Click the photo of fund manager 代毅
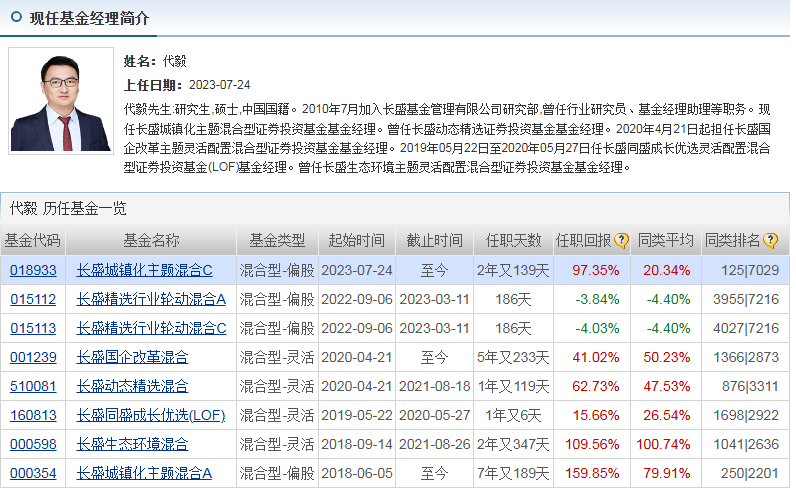 pos(61,101)
